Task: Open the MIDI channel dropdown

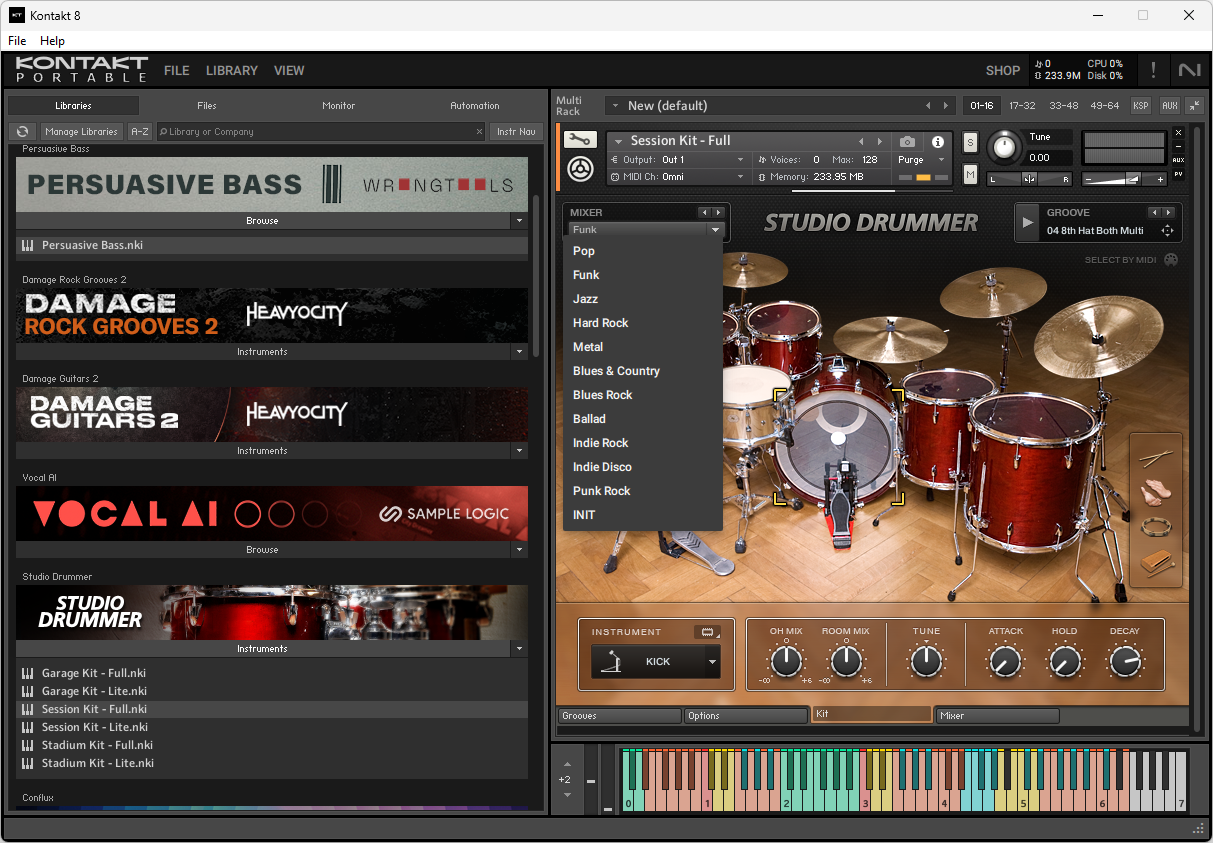Action: coord(741,177)
